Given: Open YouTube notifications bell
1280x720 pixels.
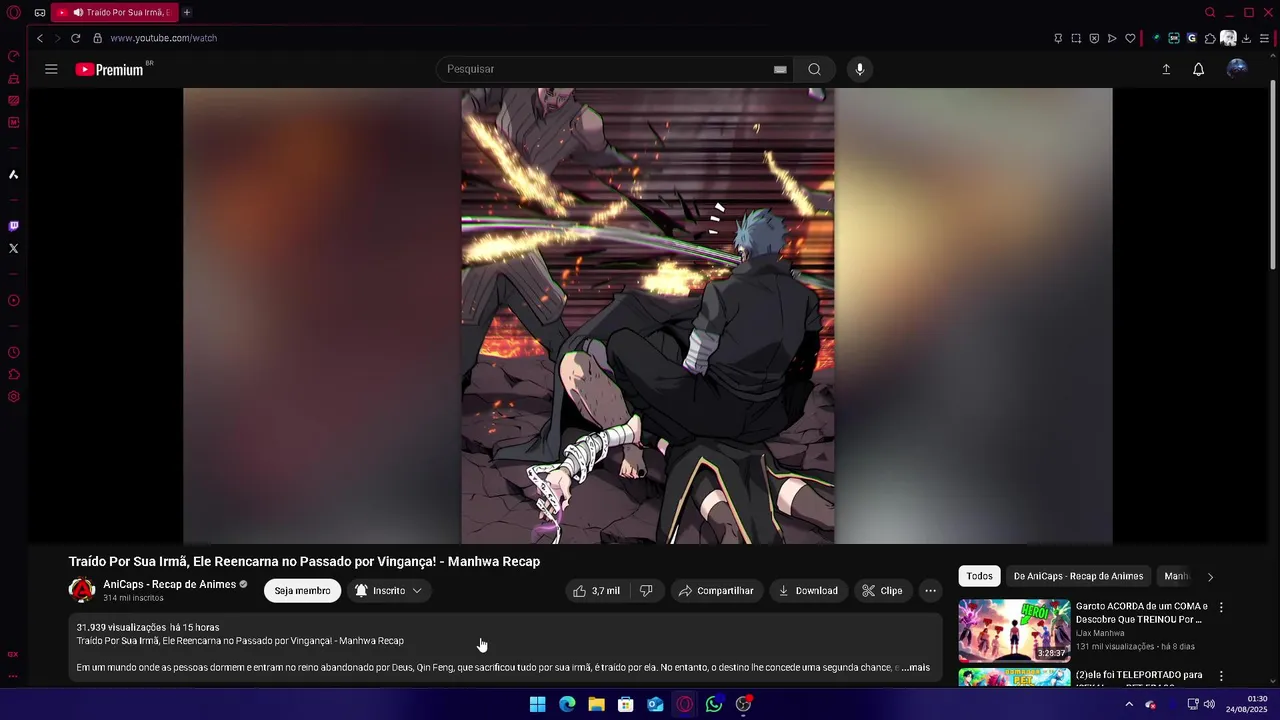Looking at the screenshot, I should pyautogui.click(x=1198, y=69).
